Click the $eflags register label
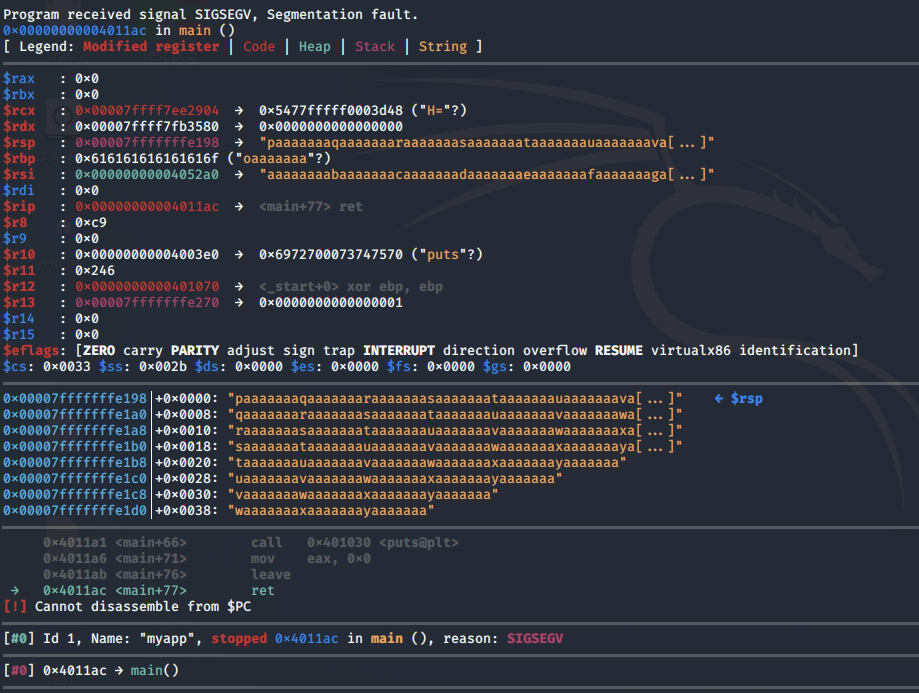This screenshot has width=919, height=693. tap(31, 350)
